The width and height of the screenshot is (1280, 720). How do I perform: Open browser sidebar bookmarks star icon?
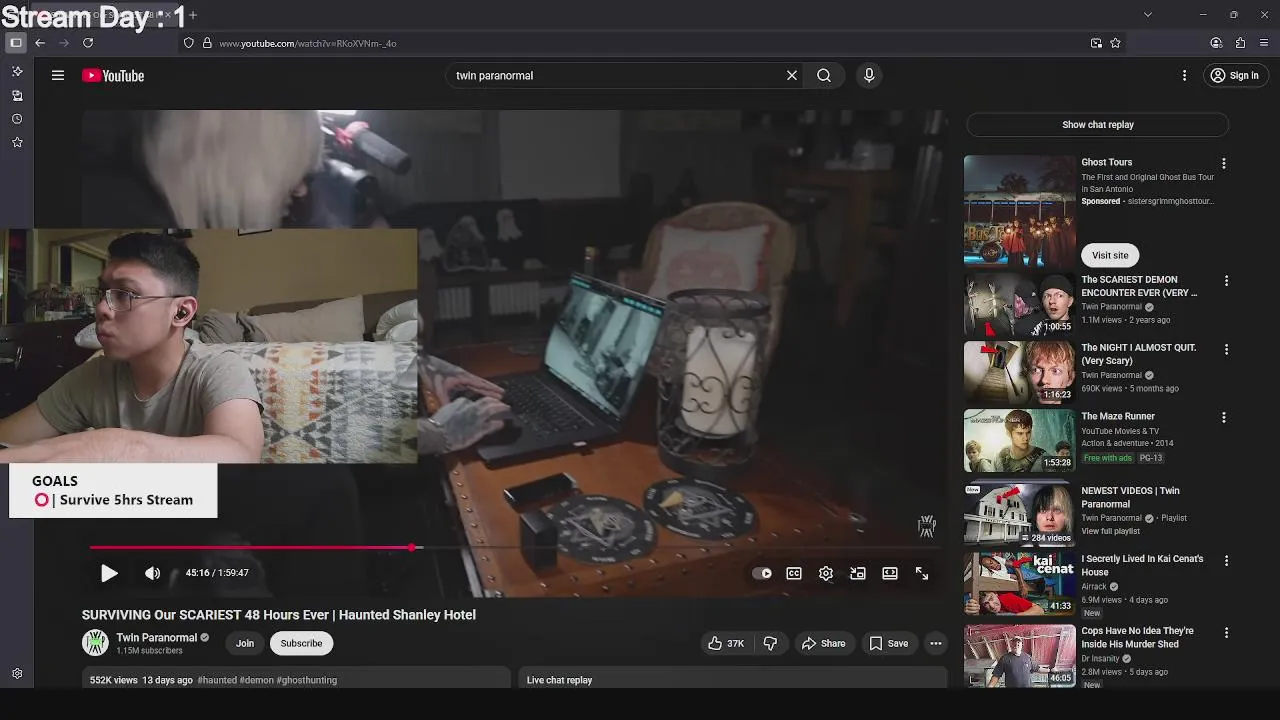(17, 143)
